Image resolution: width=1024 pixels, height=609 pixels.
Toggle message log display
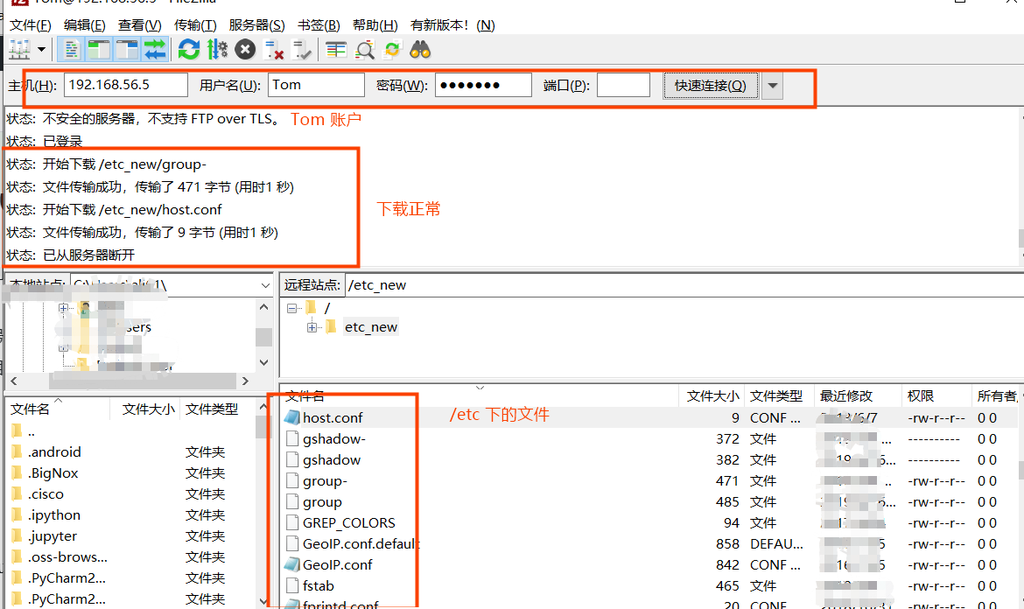(x=72, y=49)
